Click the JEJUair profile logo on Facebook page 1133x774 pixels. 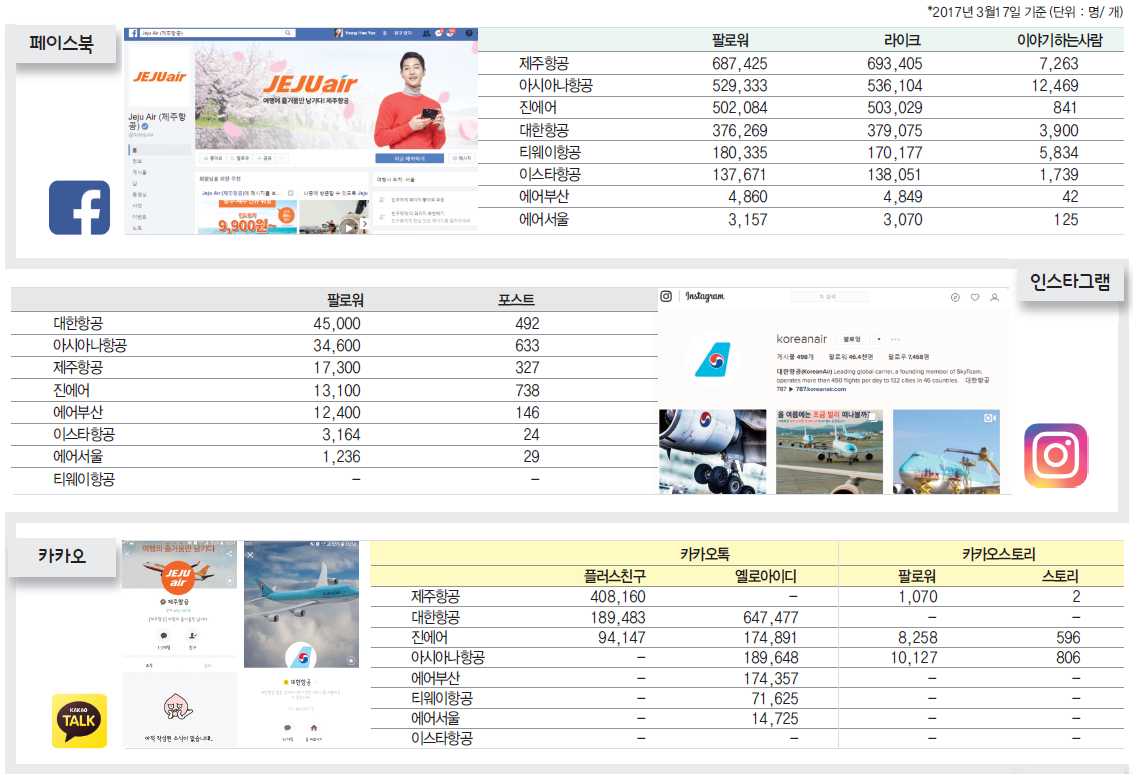coord(160,76)
